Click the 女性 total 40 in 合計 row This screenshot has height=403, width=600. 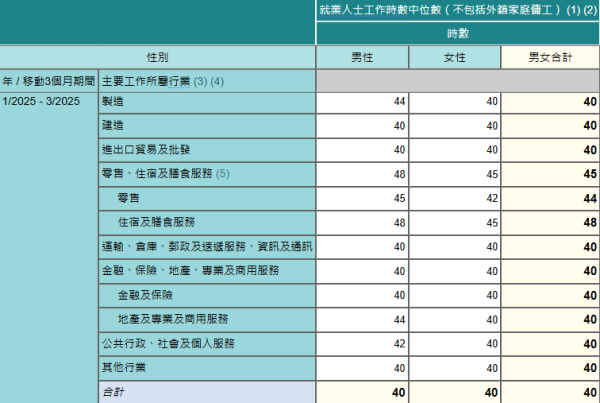pyautogui.click(x=455, y=392)
